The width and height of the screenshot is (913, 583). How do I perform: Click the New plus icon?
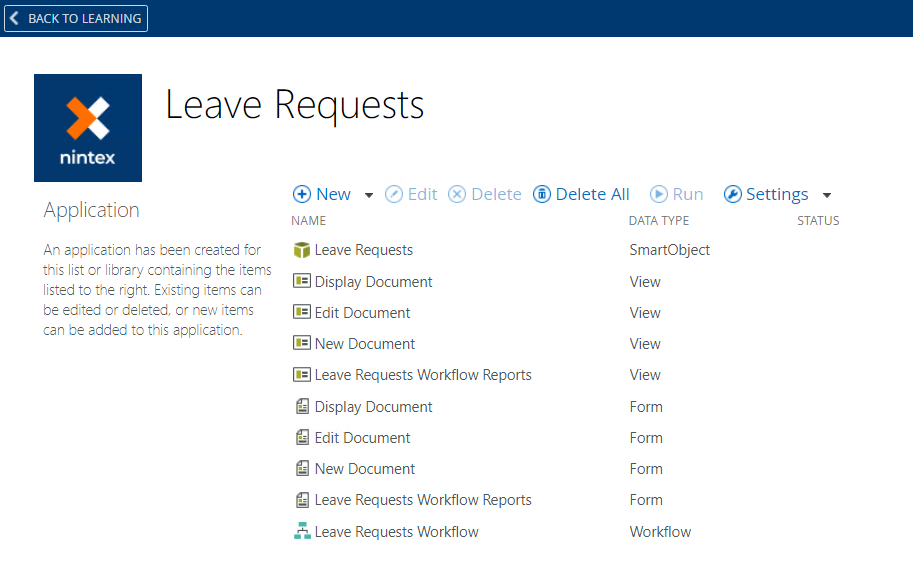tap(302, 194)
